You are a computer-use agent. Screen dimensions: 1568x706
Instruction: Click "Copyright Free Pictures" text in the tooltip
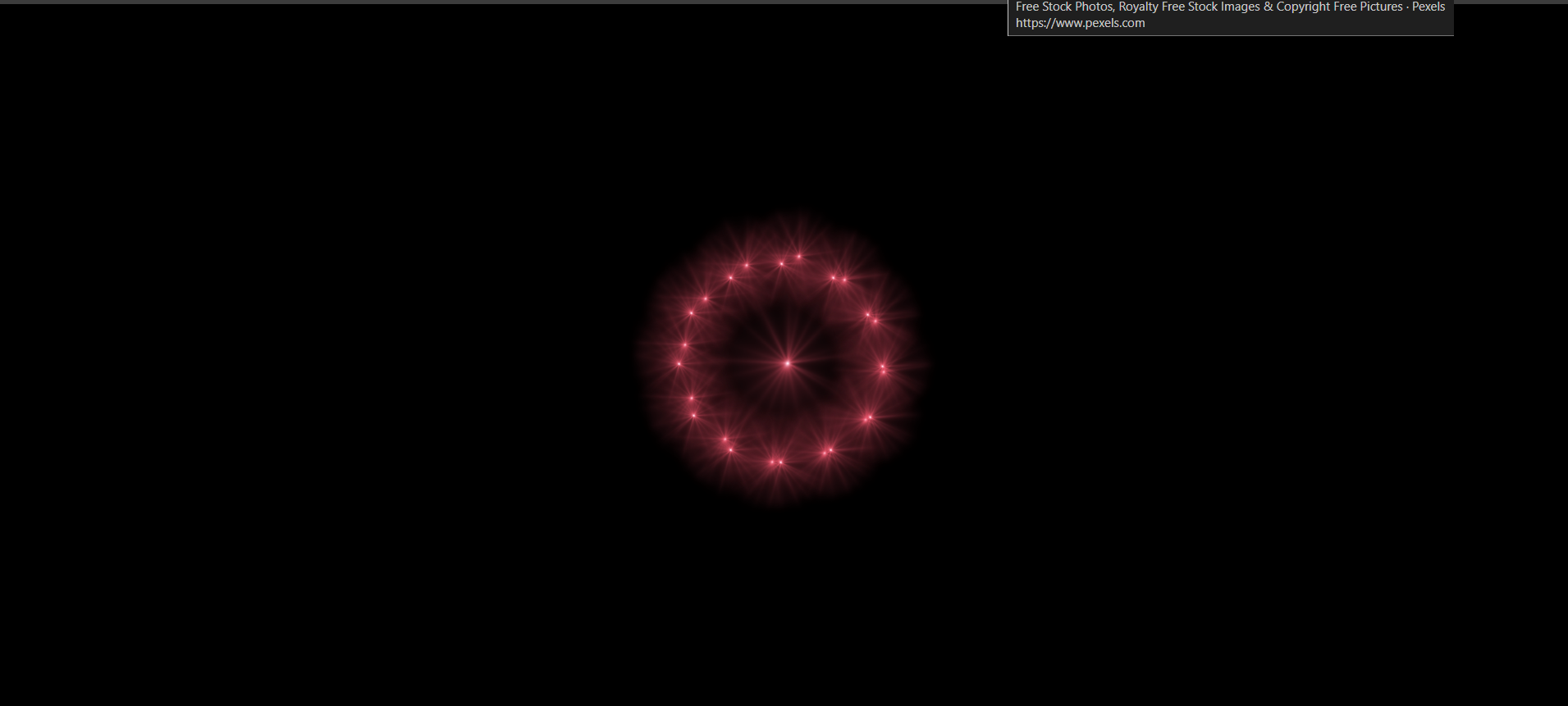1339,7
